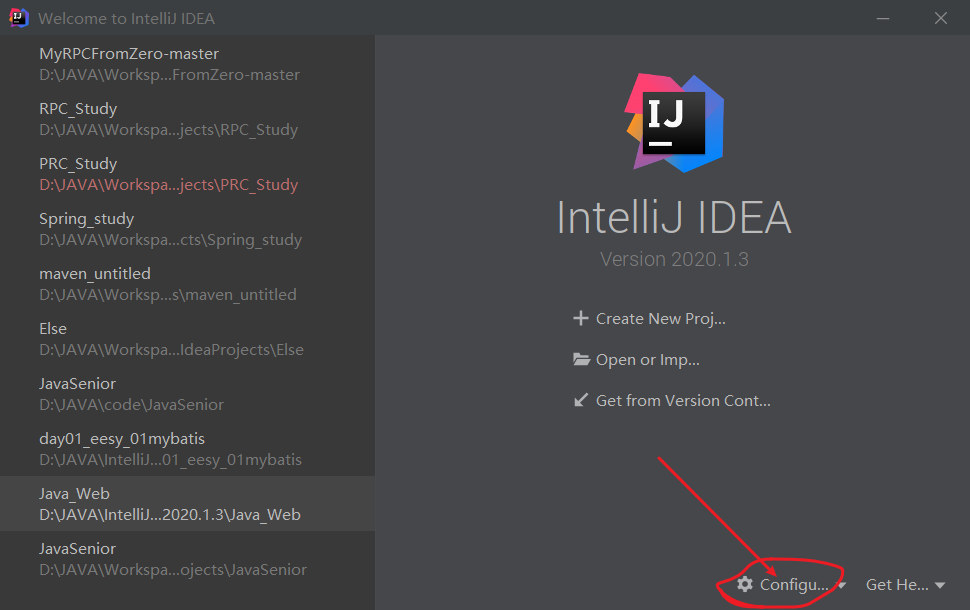Image resolution: width=970 pixels, height=610 pixels.
Task: Open recent project PRC_Study
Action: (187, 174)
